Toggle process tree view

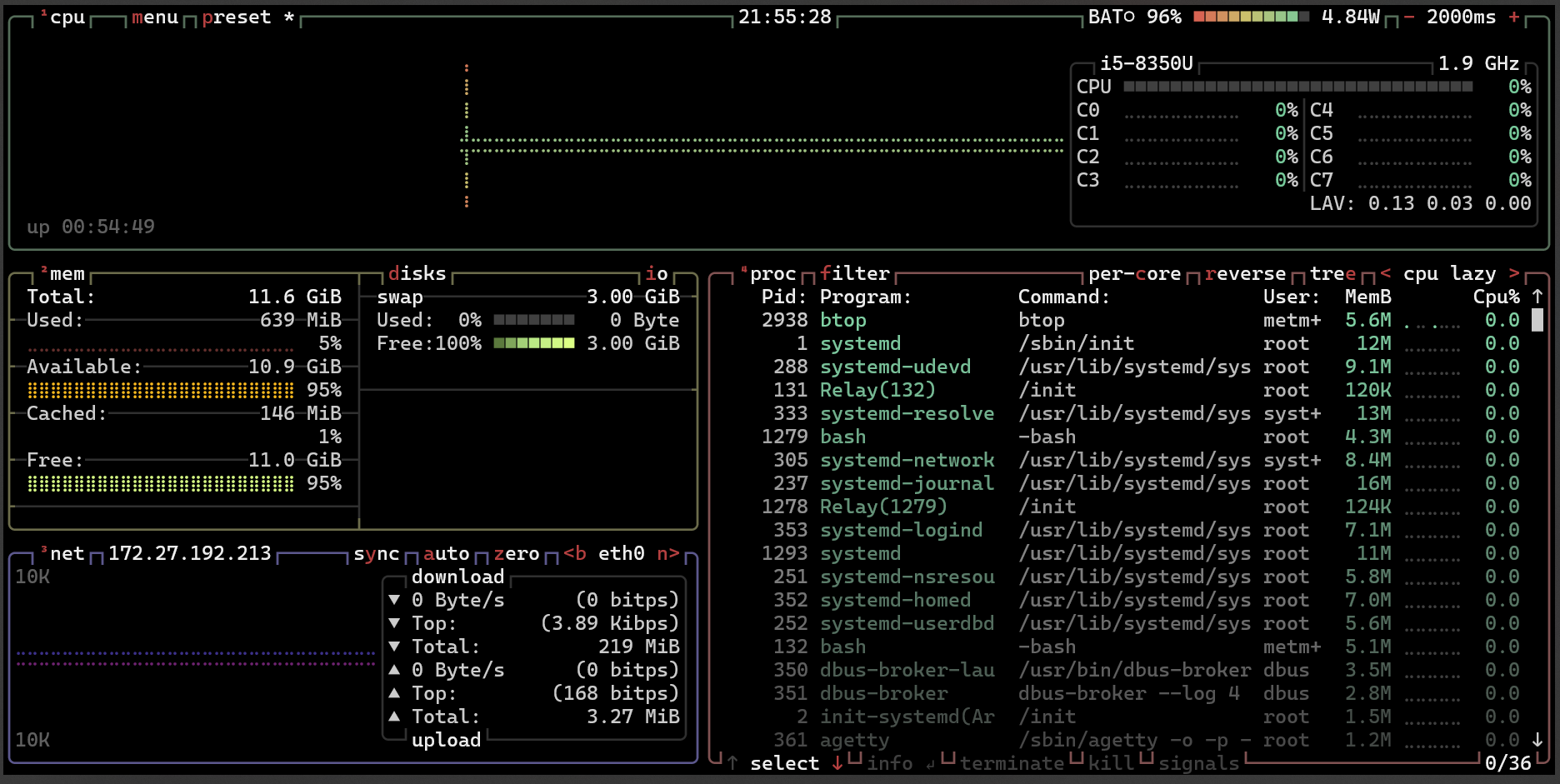pos(1333,273)
